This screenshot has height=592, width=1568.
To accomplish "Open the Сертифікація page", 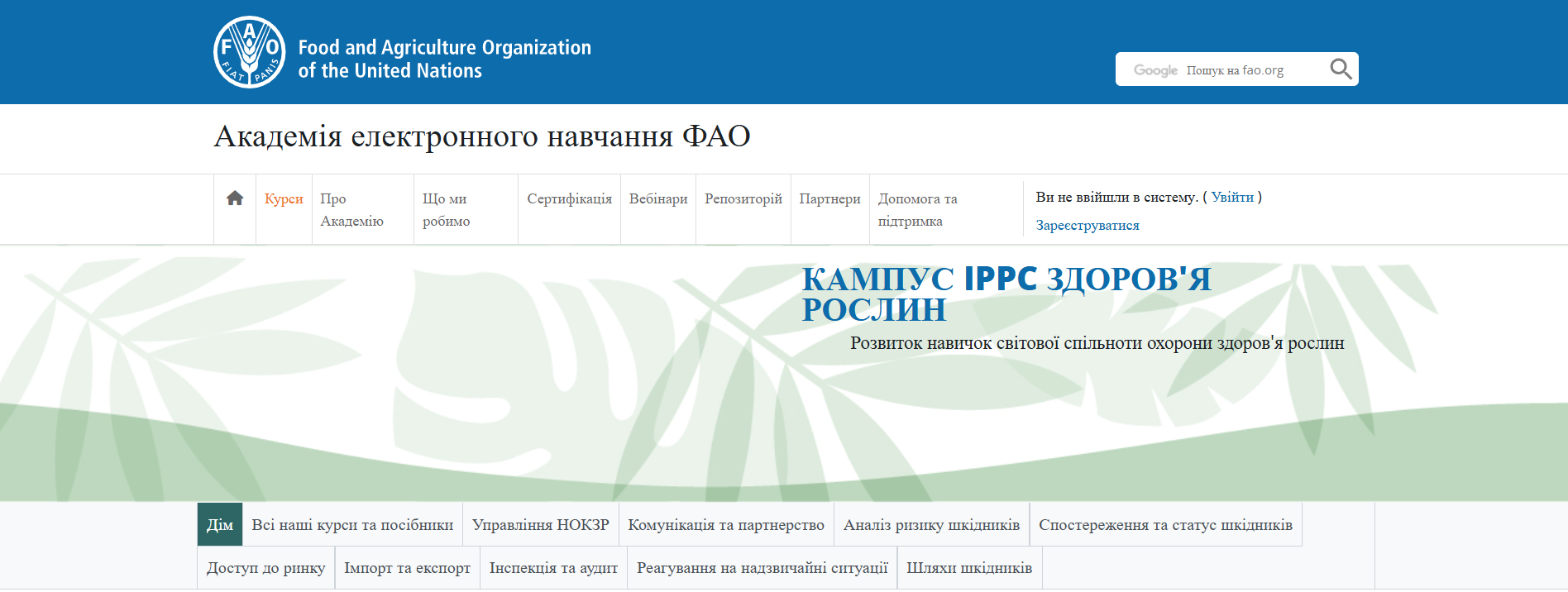I will pyautogui.click(x=569, y=199).
